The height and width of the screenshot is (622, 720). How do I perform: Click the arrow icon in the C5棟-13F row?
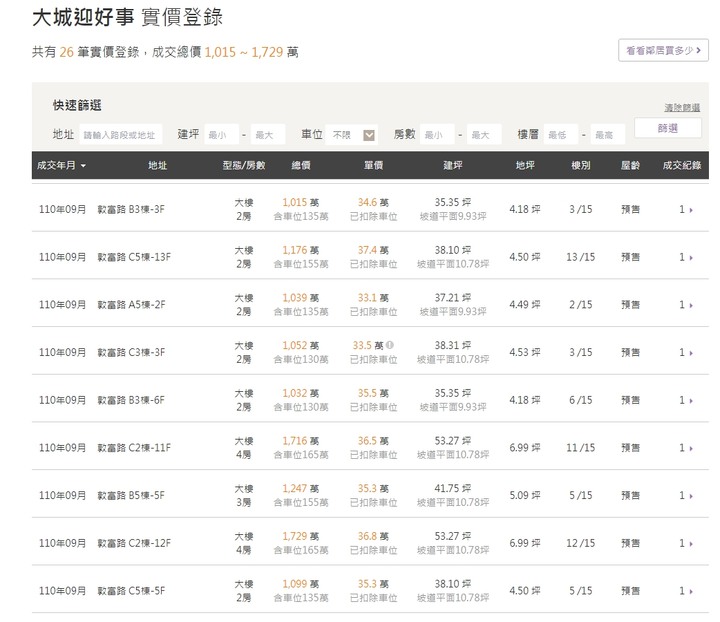point(689,257)
